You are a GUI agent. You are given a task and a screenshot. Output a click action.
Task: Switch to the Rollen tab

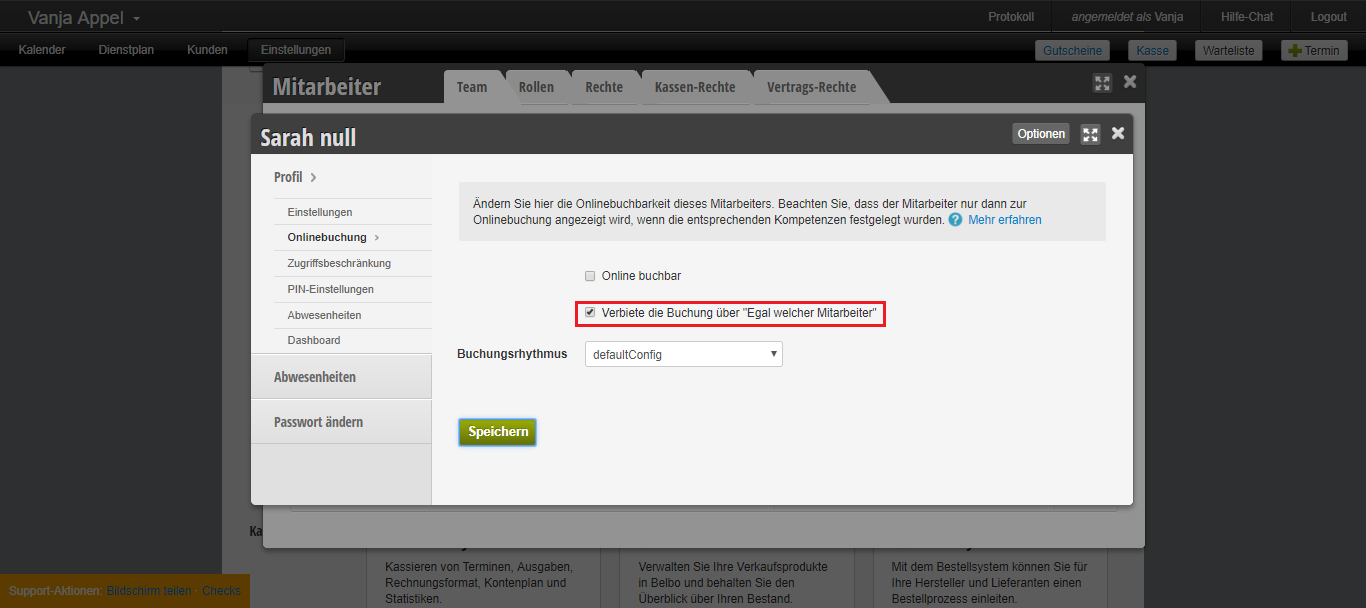coord(536,87)
